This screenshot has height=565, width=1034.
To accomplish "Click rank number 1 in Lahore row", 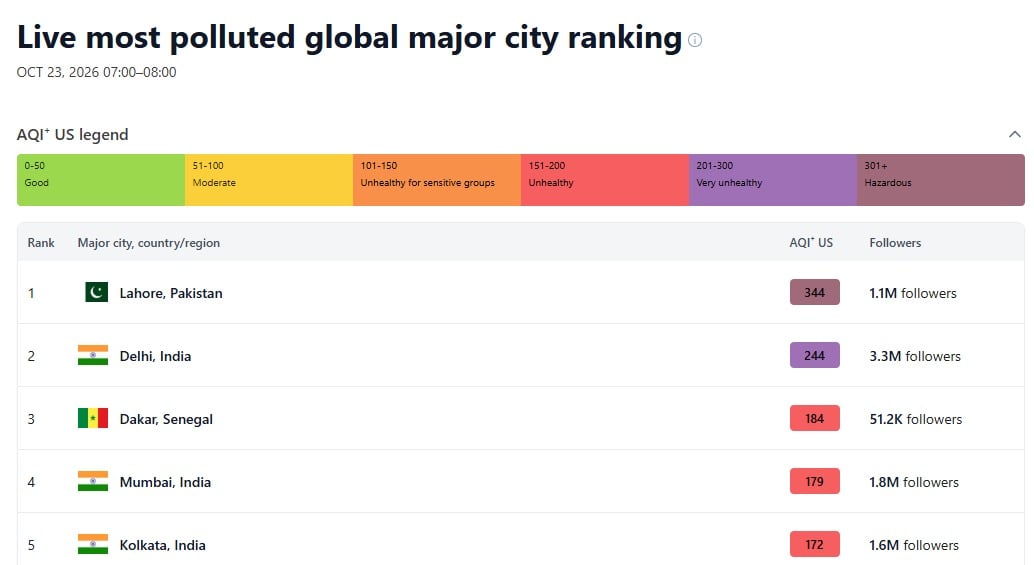I will coord(31,293).
